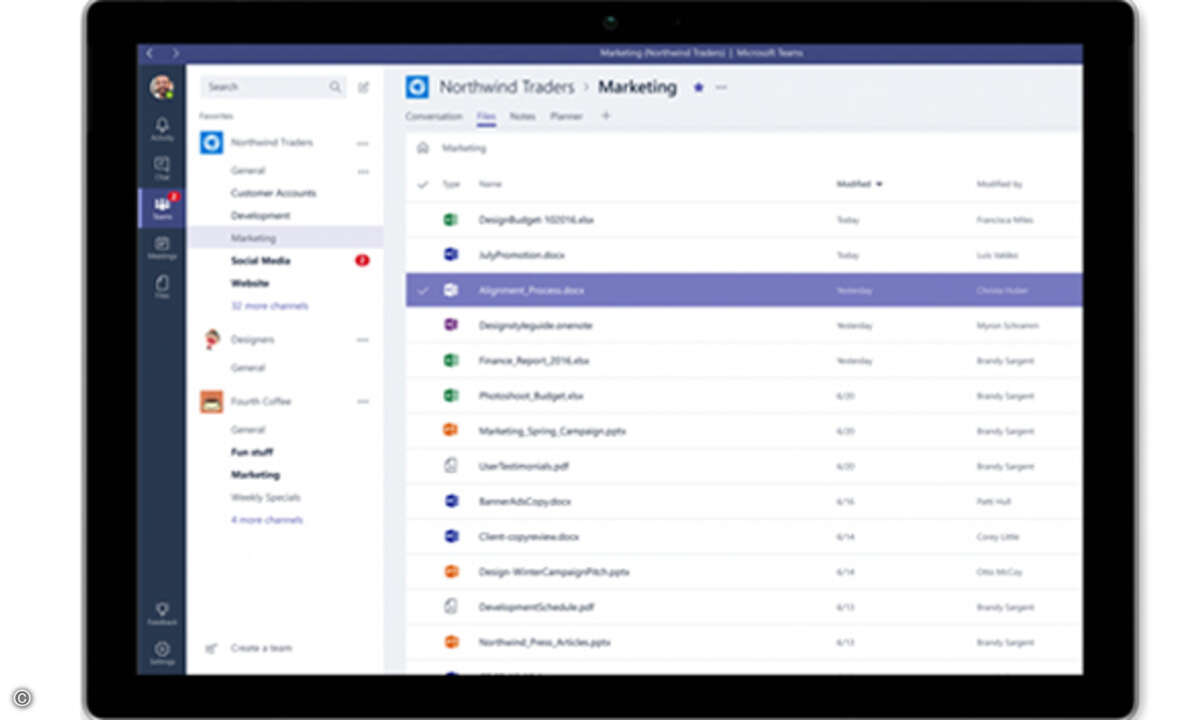The width and height of the screenshot is (1200, 720).
Task: Open Photoshoot_Budget.xlsx file name
Action: [x=531, y=396]
